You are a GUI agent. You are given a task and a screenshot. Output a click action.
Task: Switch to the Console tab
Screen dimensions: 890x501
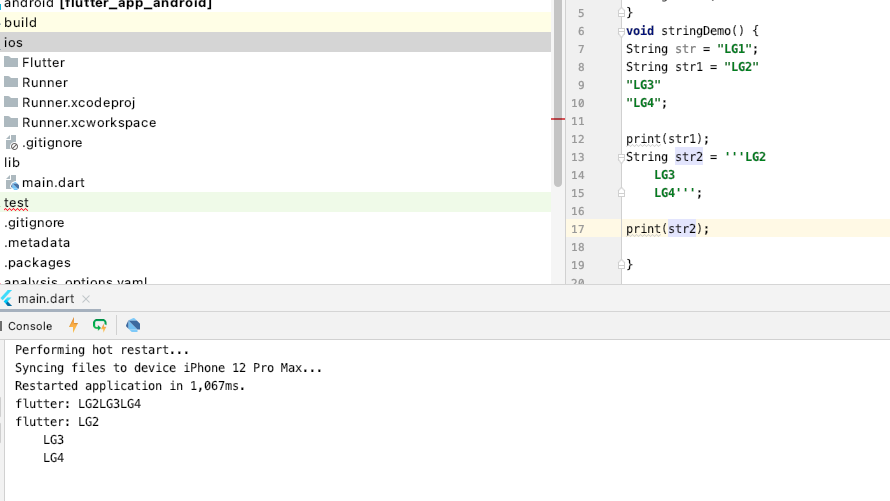(x=30, y=326)
